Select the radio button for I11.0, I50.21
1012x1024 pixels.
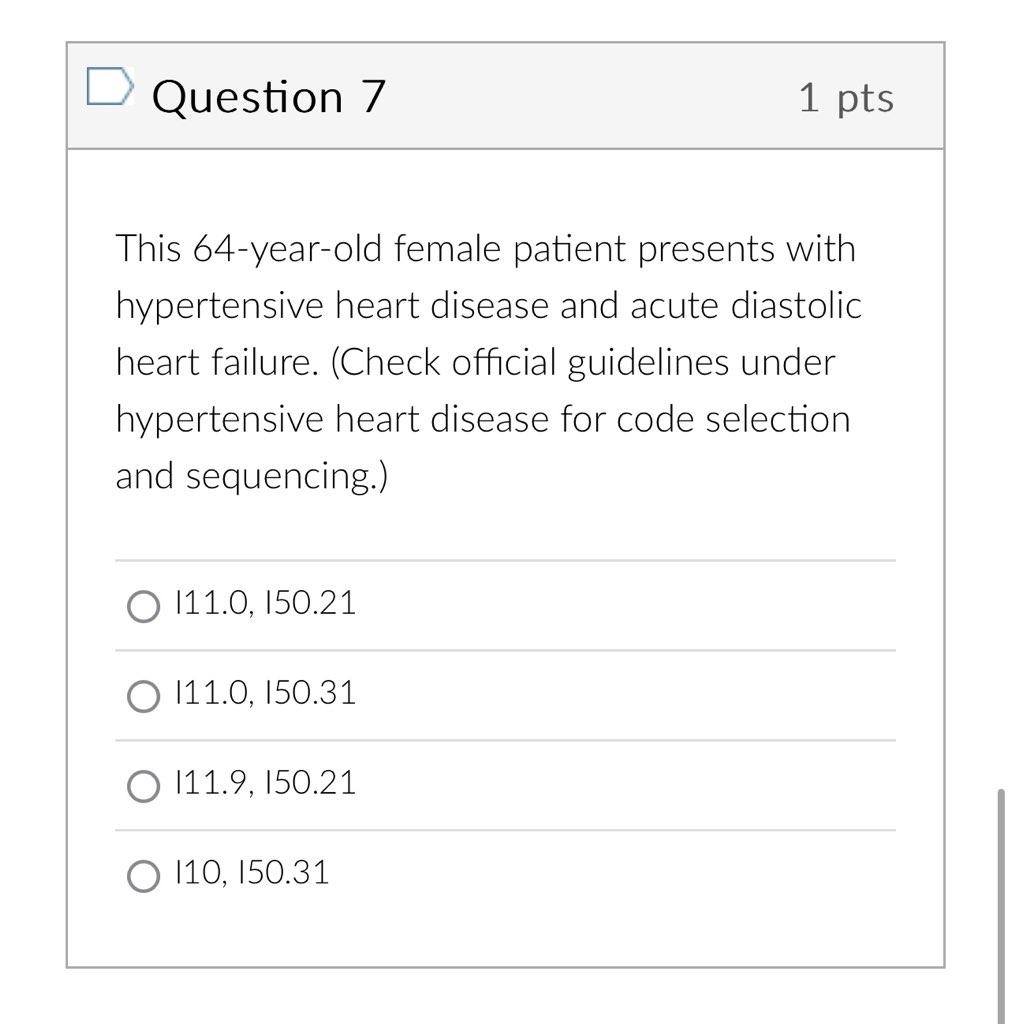[x=144, y=606]
